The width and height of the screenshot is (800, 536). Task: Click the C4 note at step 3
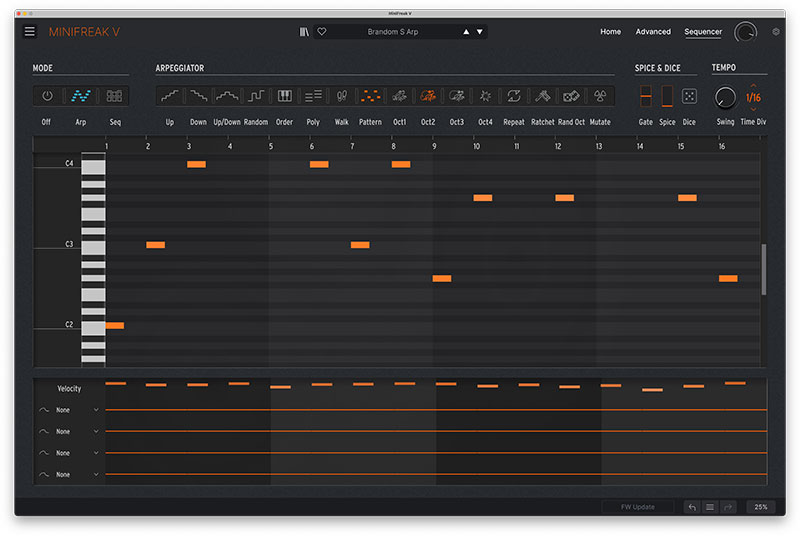(196, 164)
